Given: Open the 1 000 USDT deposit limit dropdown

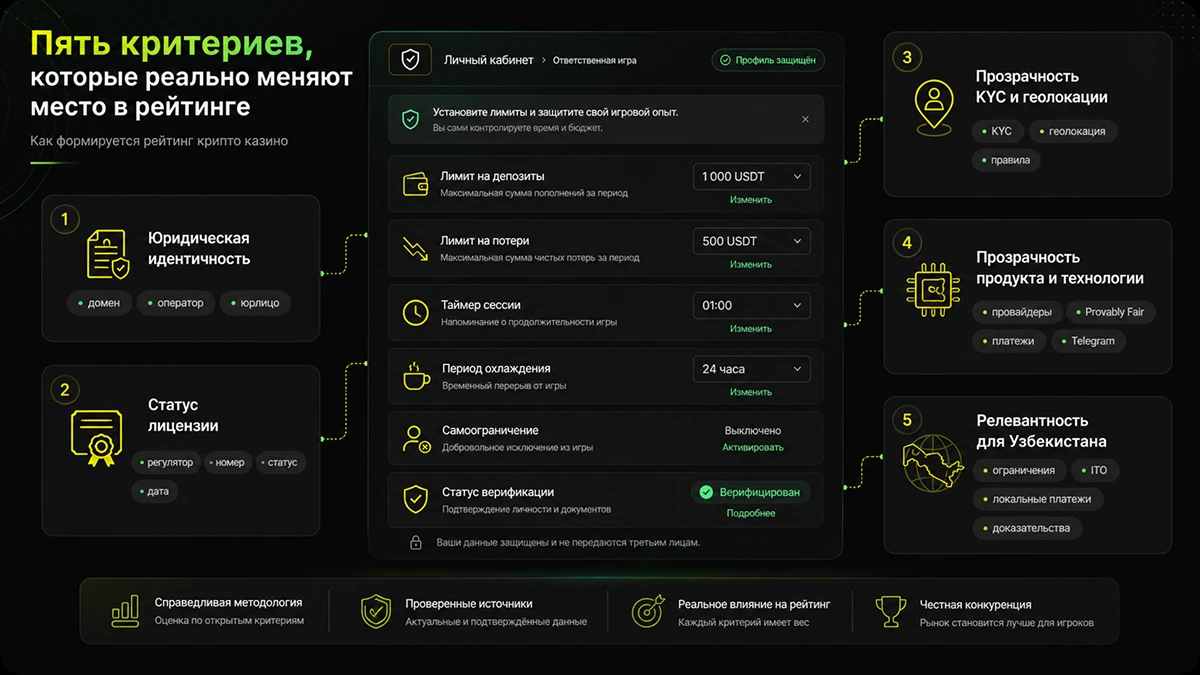Looking at the screenshot, I should point(751,177).
